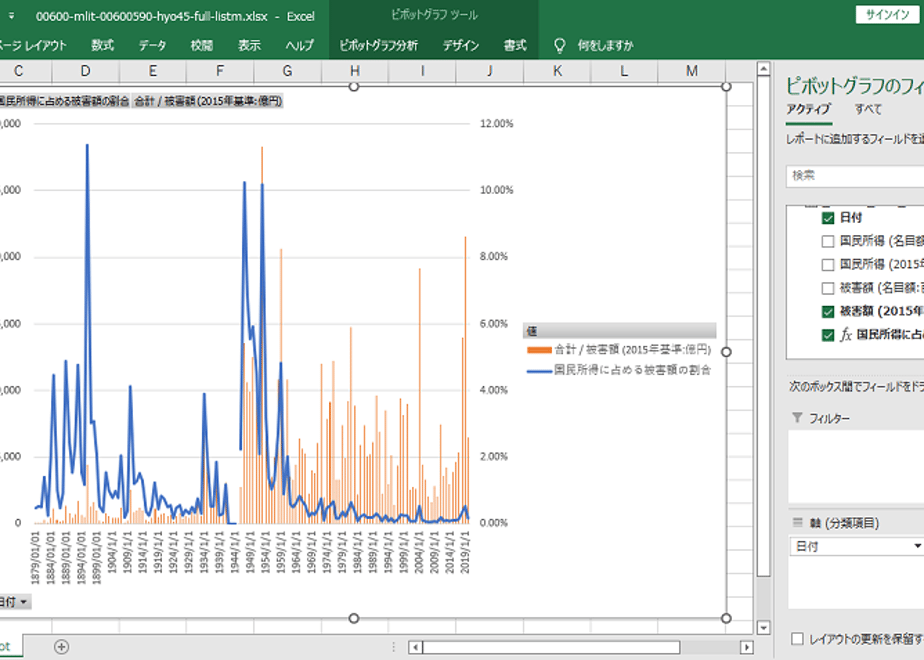Click the horizontal scrollbar thumb
This screenshot has height=660, width=924.
[x=551, y=647]
